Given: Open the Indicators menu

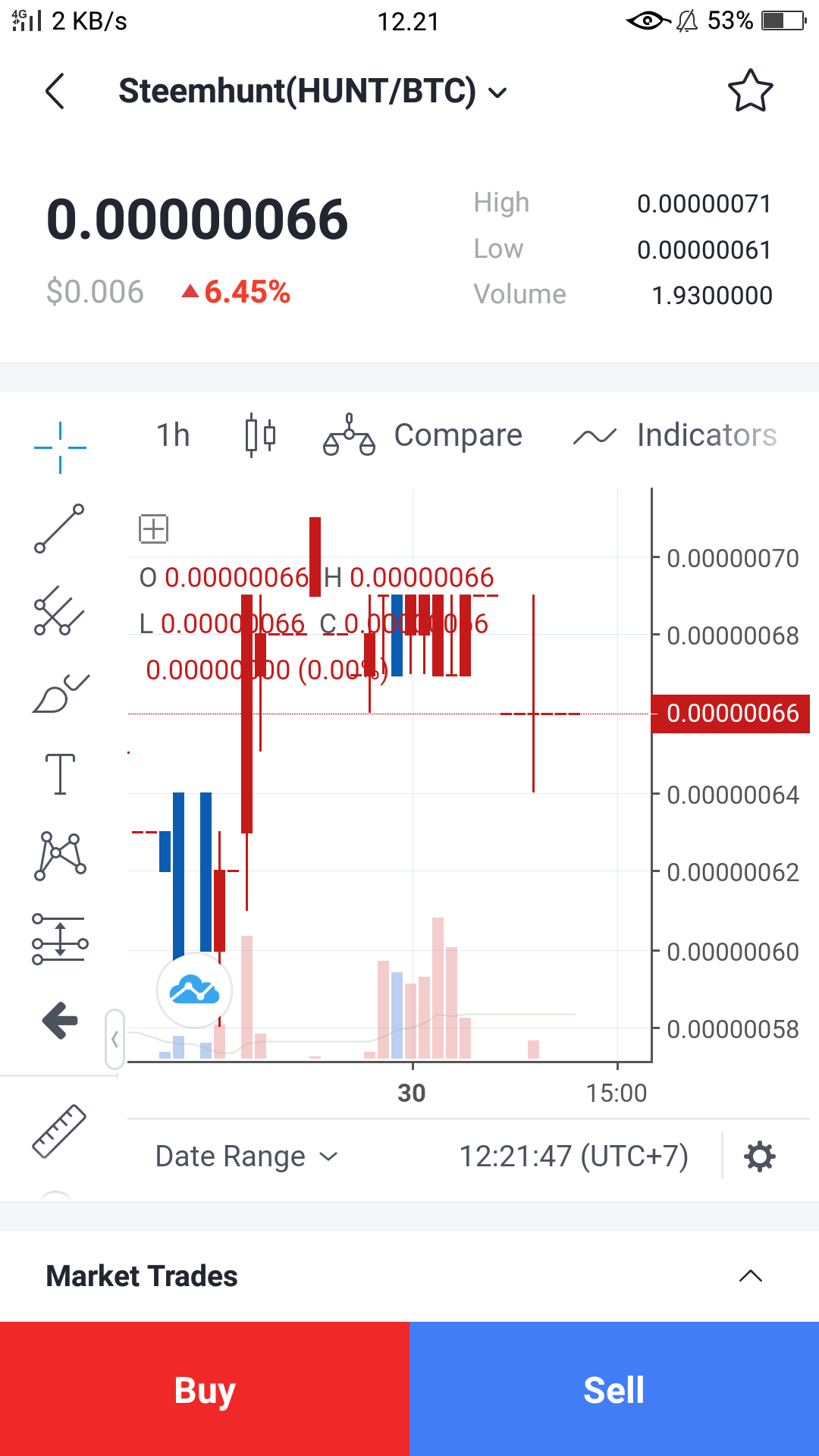Looking at the screenshot, I should click(x=675, y=435).
